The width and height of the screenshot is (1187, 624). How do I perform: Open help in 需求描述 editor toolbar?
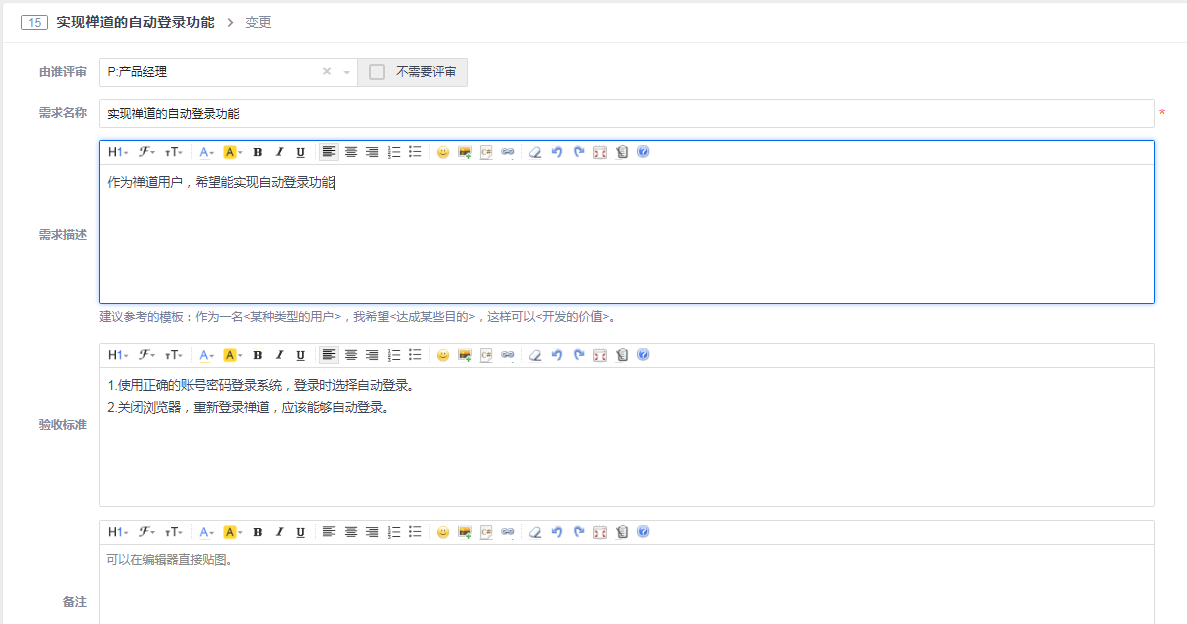coord(643,152)
